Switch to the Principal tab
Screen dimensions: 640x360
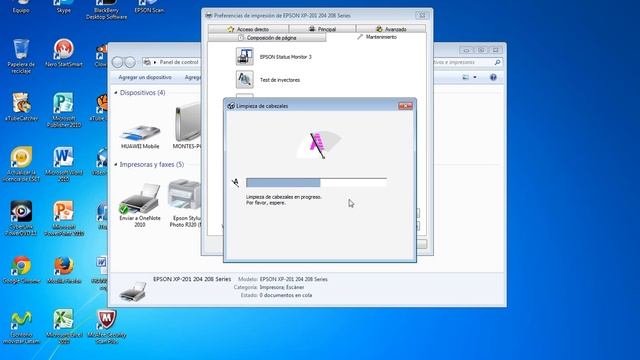click(x=322, y=29)
